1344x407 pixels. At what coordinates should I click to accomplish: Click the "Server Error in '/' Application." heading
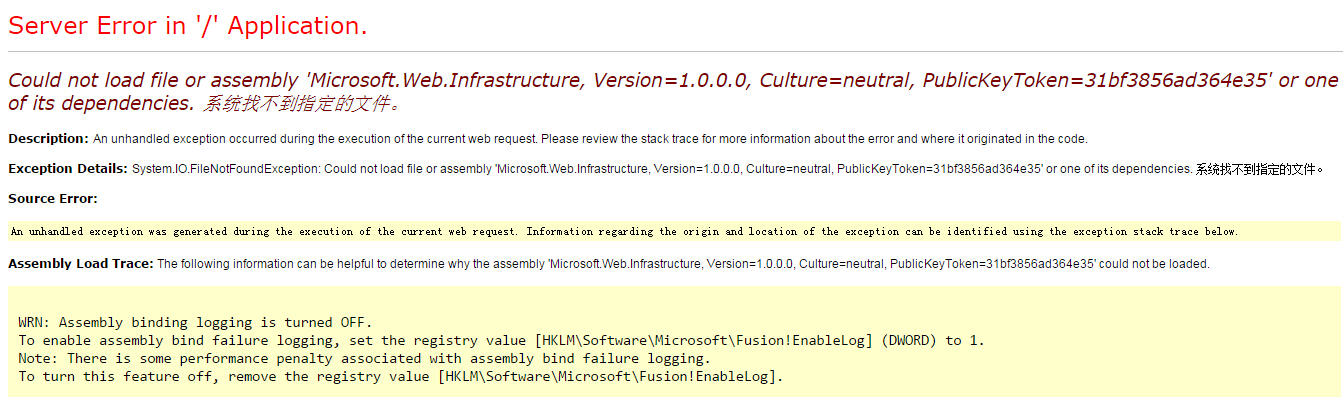(x=187, y=26)
